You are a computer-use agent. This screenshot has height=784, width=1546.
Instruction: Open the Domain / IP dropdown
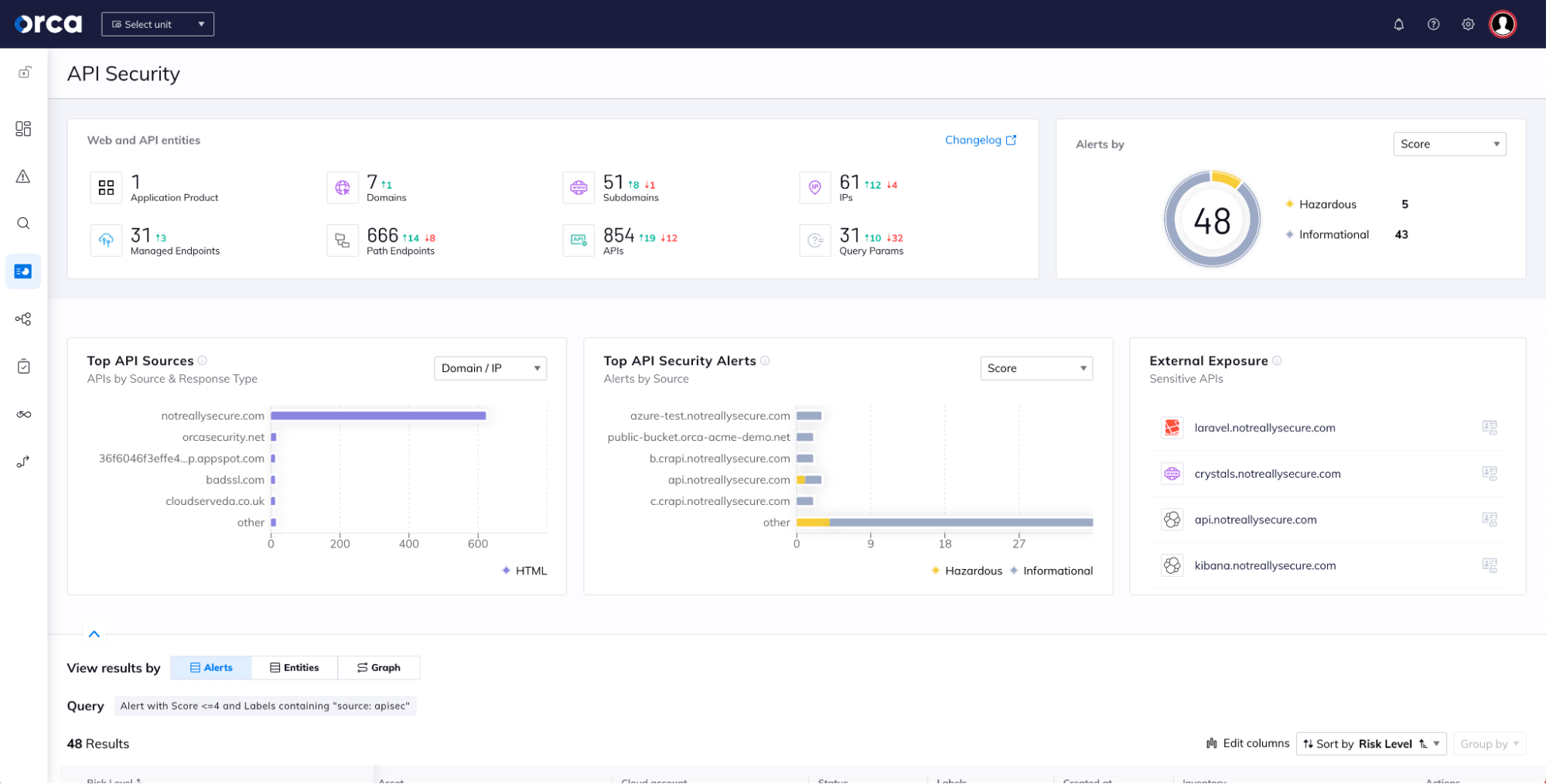pyautogui.click(x=490, y=368)
